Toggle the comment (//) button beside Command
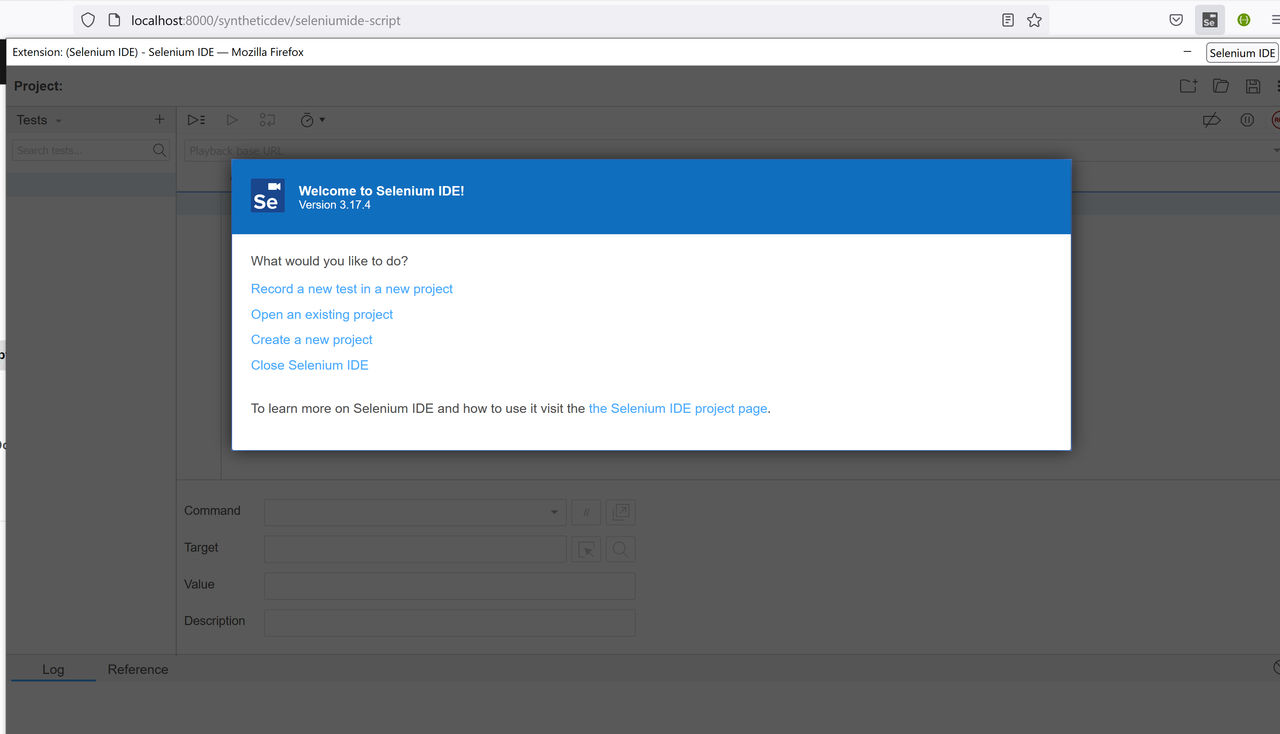The height and width of the screenshot is (734, 1280). tap(586, 512)
